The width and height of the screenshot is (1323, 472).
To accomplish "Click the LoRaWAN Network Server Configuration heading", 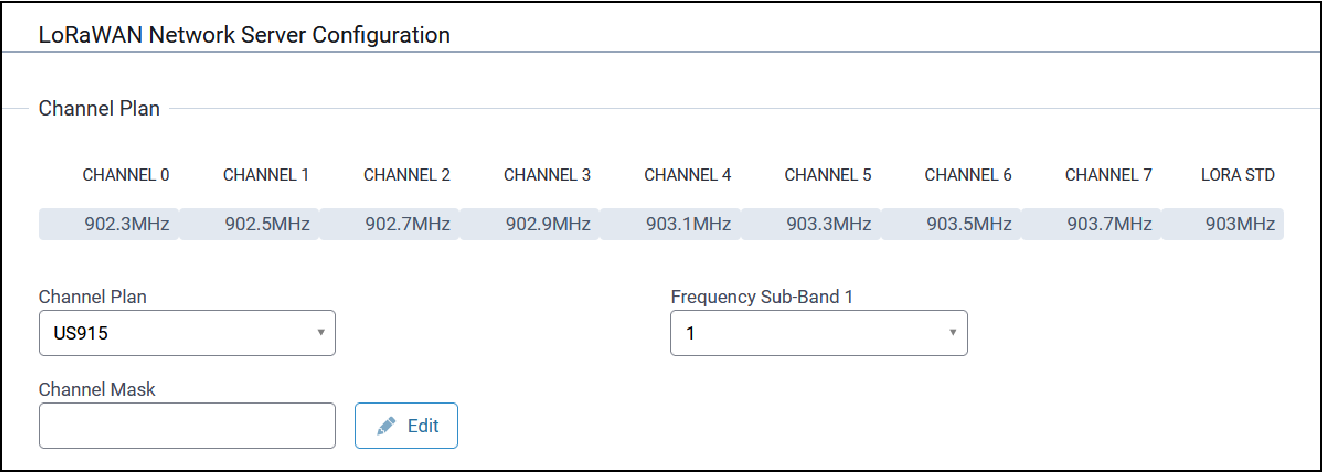I will [x=244, y=35].
